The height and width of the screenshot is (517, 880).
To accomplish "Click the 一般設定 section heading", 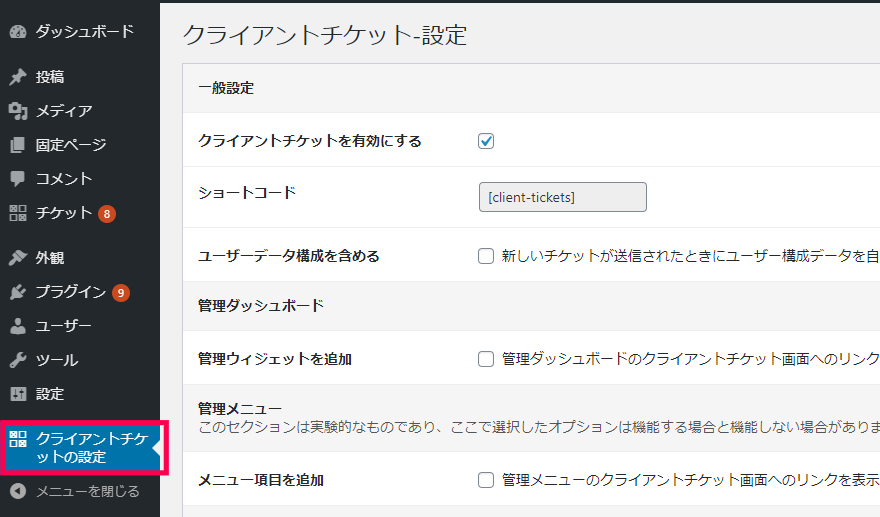I will [226, 88].
